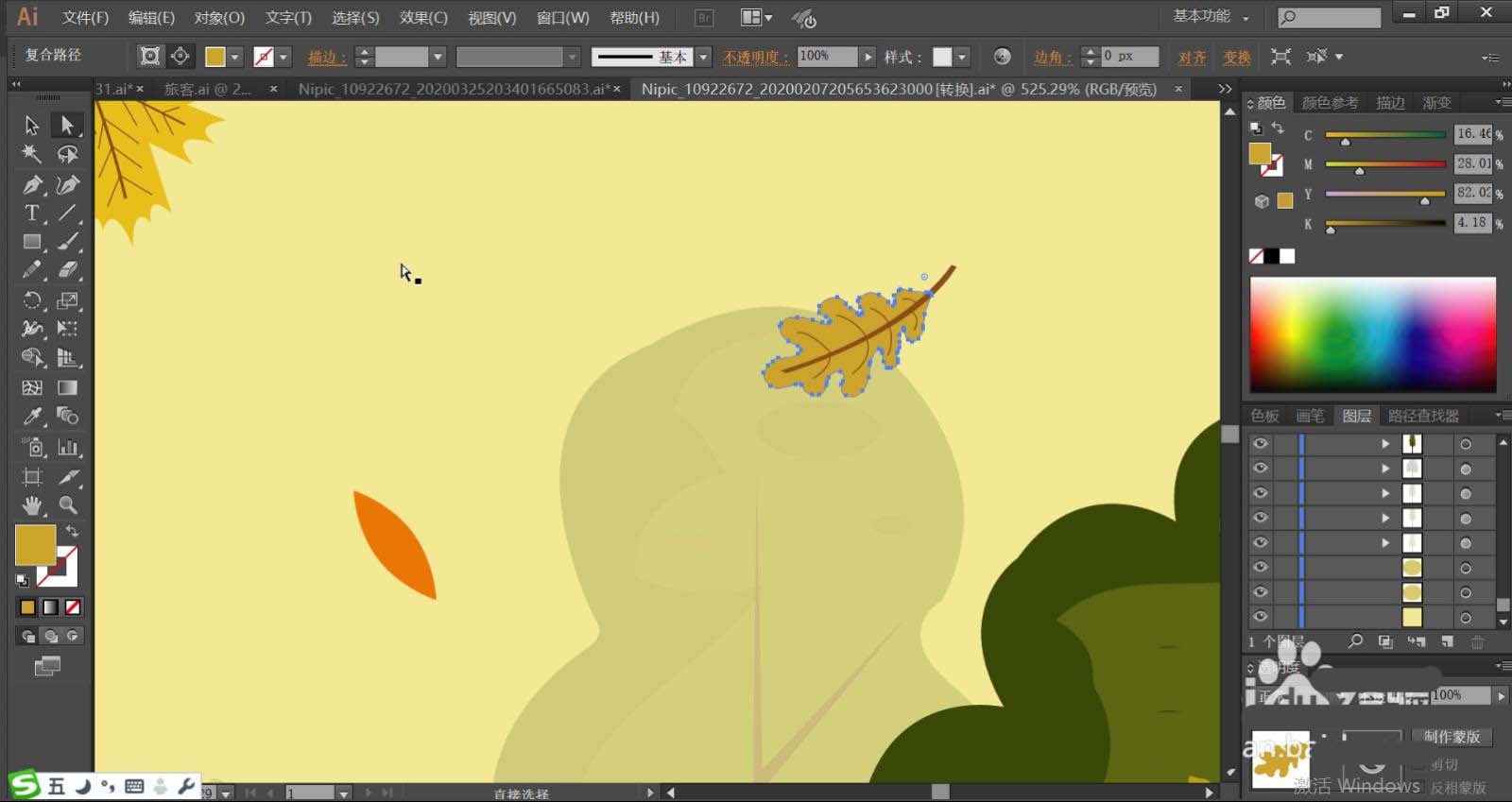Select the Rotate tool

[32, 300]
